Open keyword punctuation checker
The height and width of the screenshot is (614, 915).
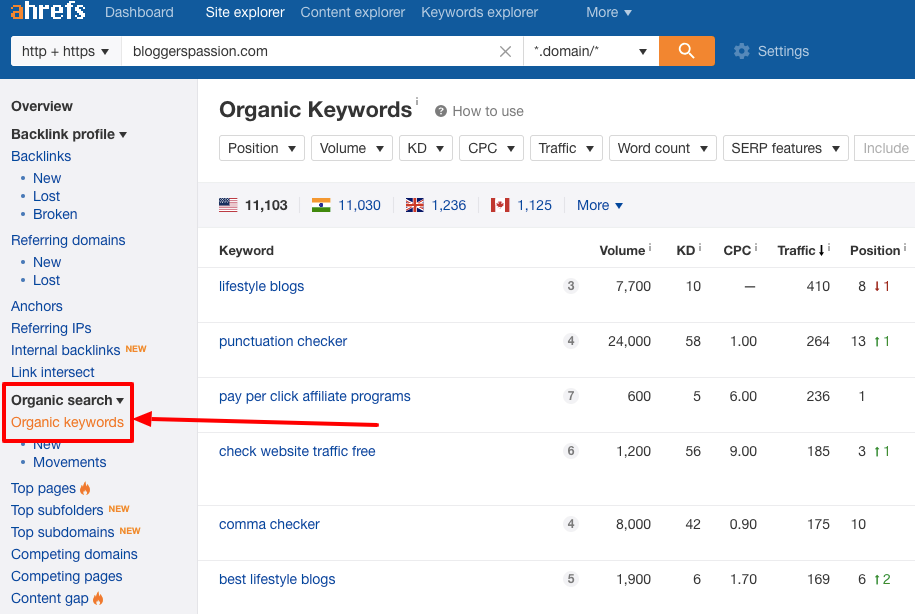pyautogui.click(x=283, y=341)
